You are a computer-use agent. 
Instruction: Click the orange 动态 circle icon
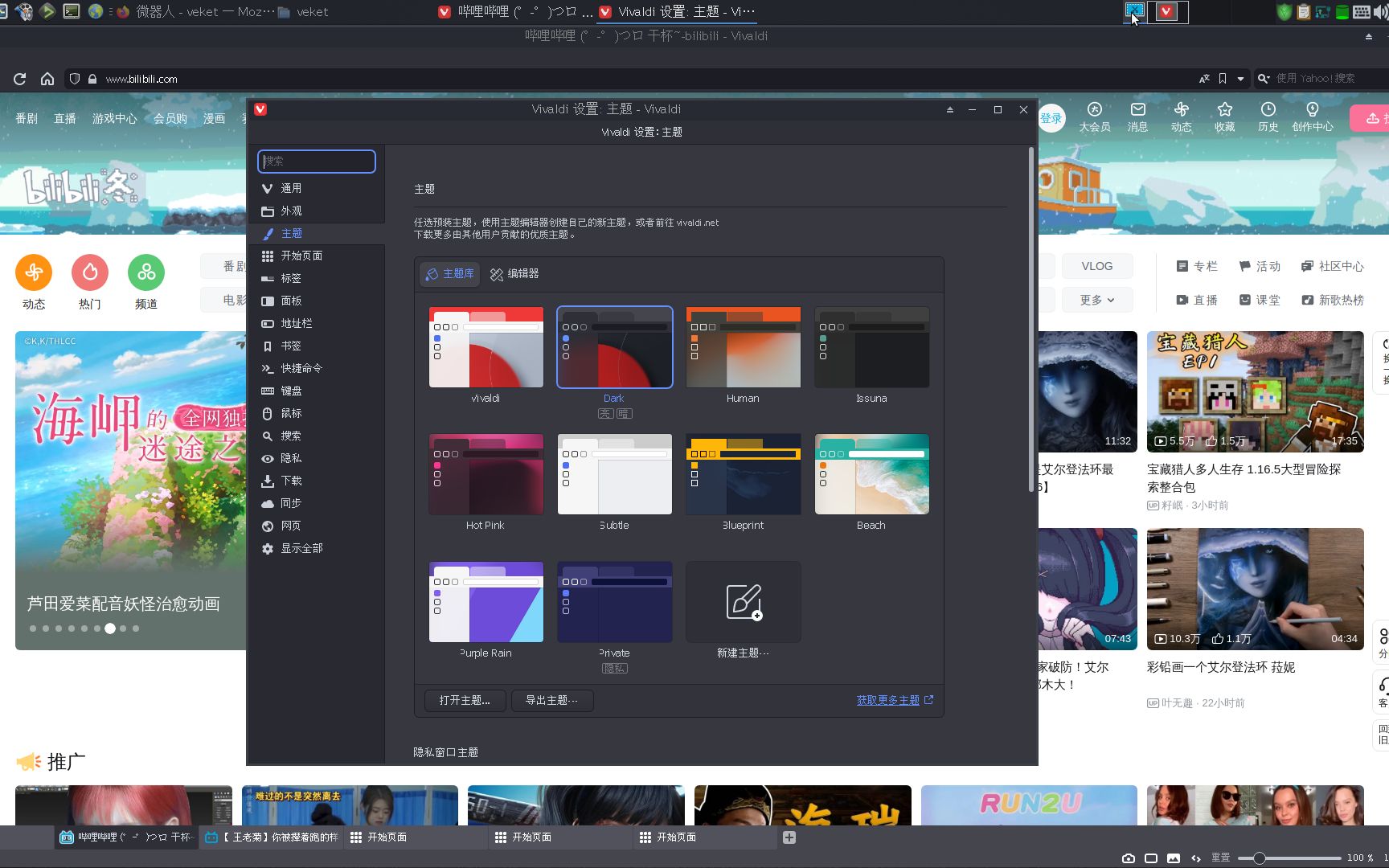coord(34,272)
